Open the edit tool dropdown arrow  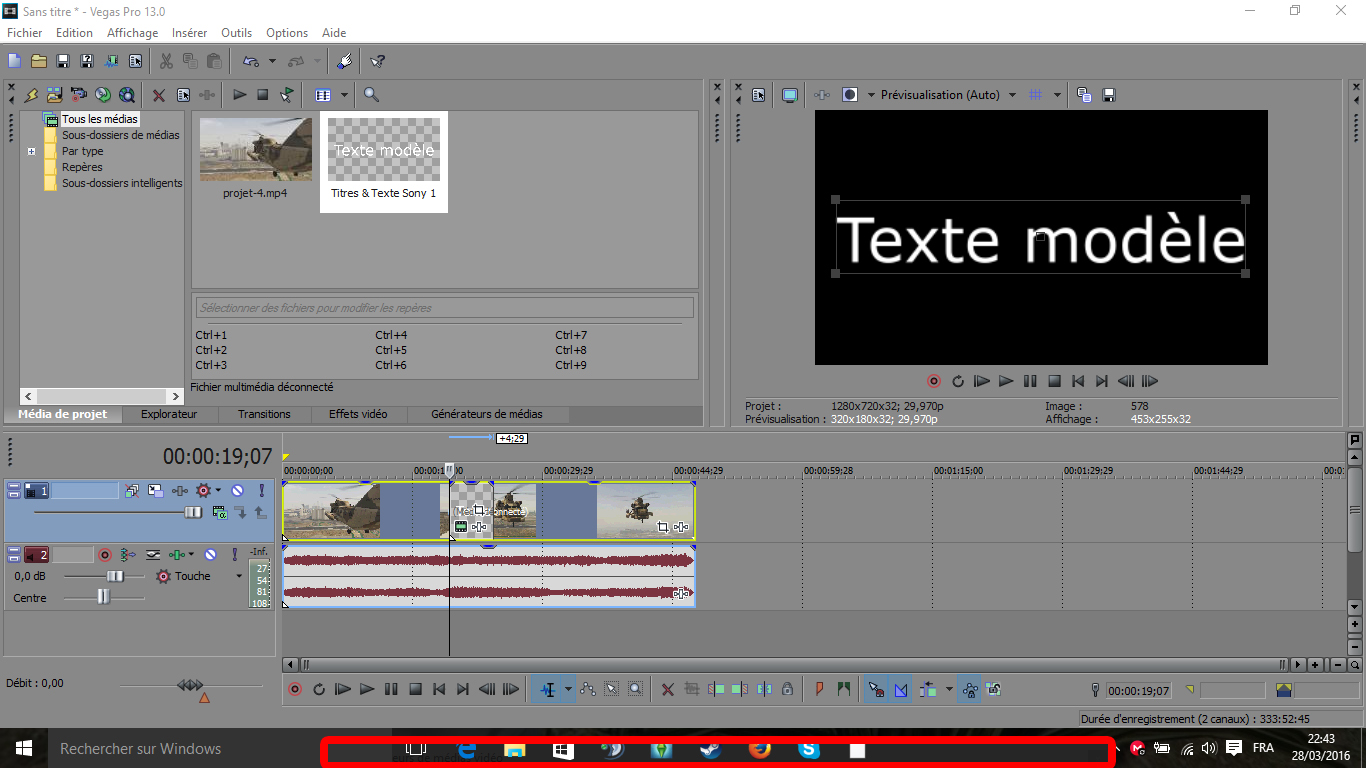click(568, 689)
